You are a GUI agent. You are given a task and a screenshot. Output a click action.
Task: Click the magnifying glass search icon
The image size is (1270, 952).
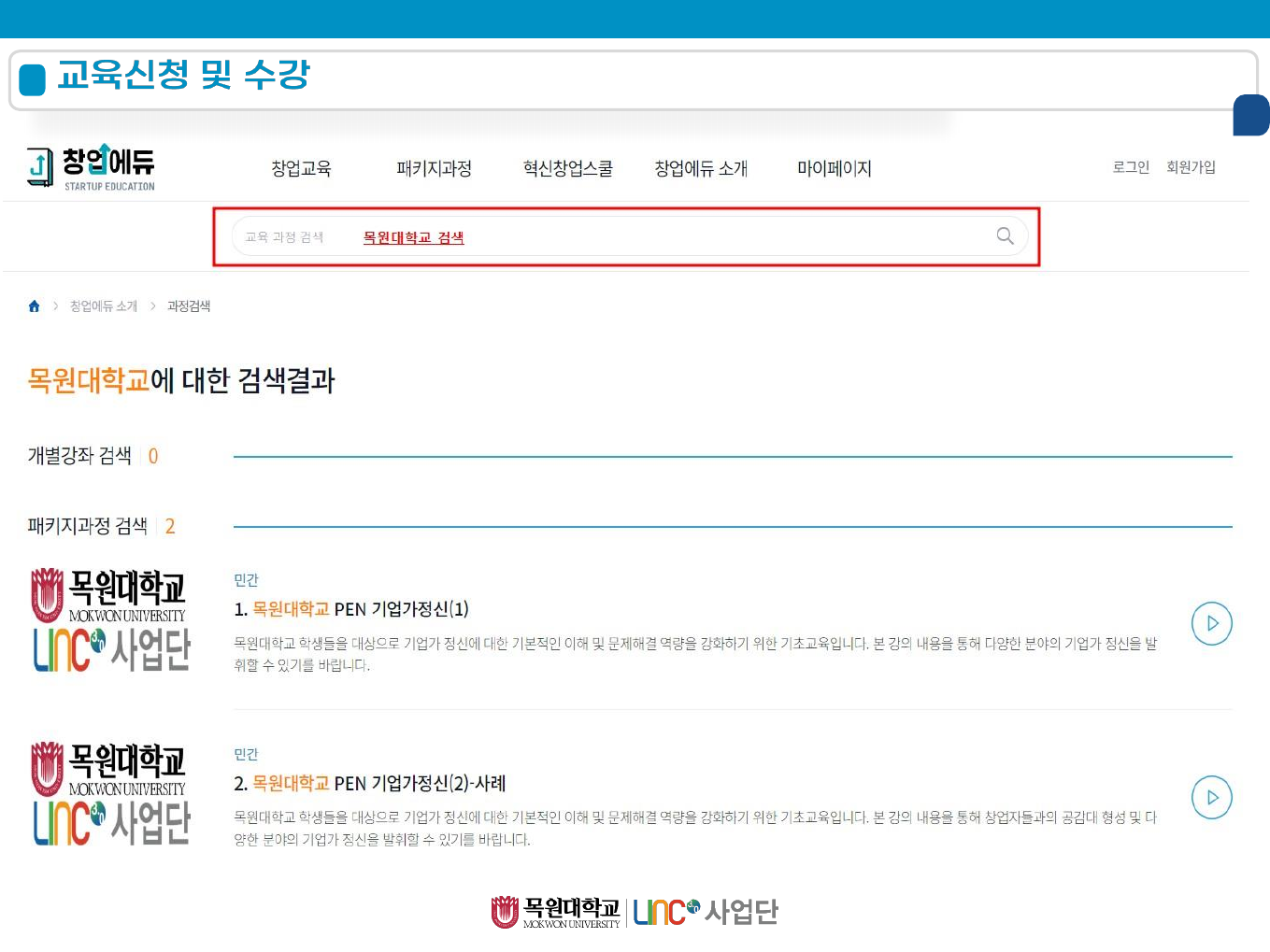click(x=1005, y=236)
